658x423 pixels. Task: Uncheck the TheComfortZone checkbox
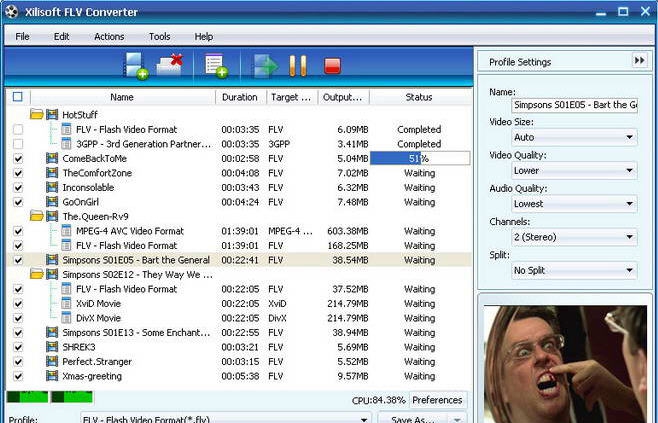click(18, 173)
